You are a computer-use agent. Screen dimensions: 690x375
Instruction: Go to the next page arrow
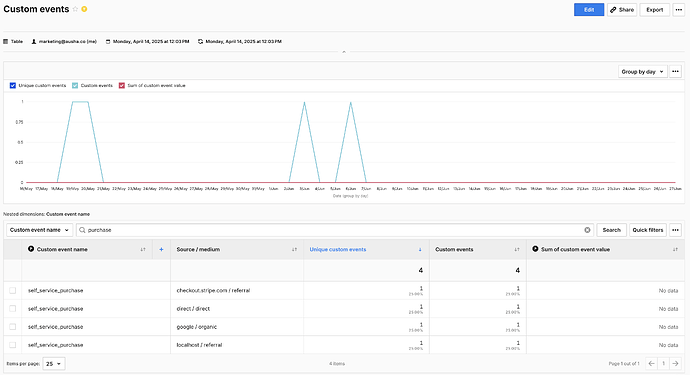click(x=675, y=364)
